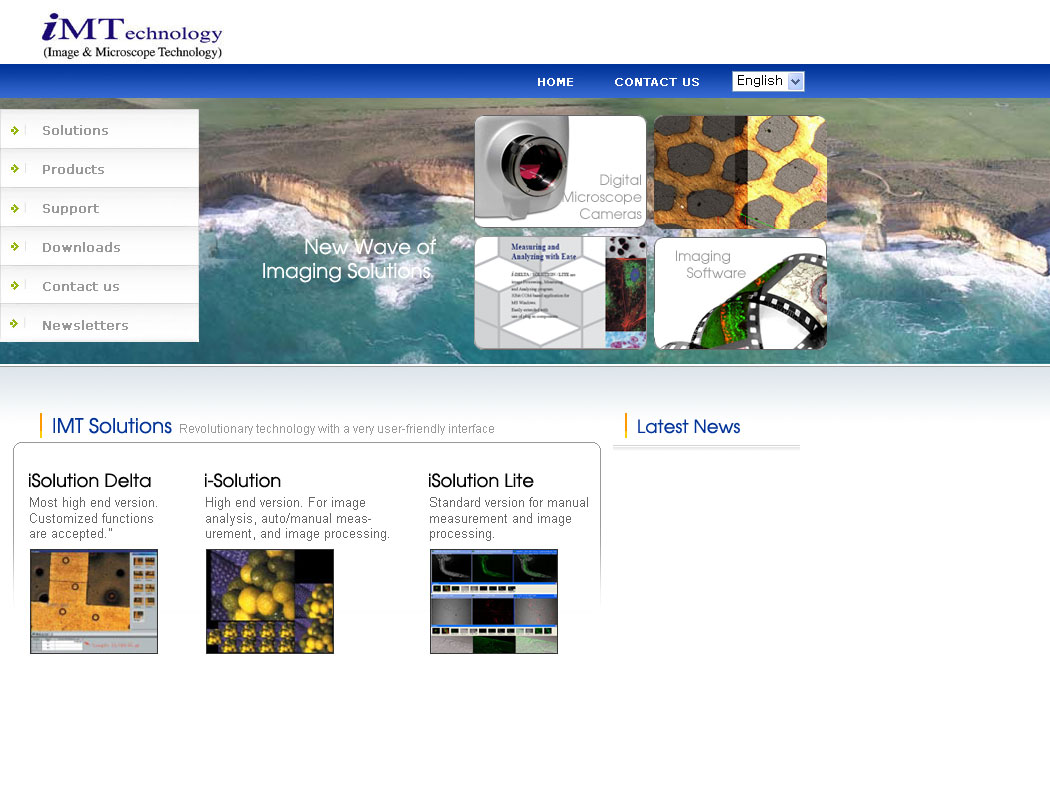Open Solutions in the sidebar menu
Viewport: 1050px width, 800px height.
point(75,131)
